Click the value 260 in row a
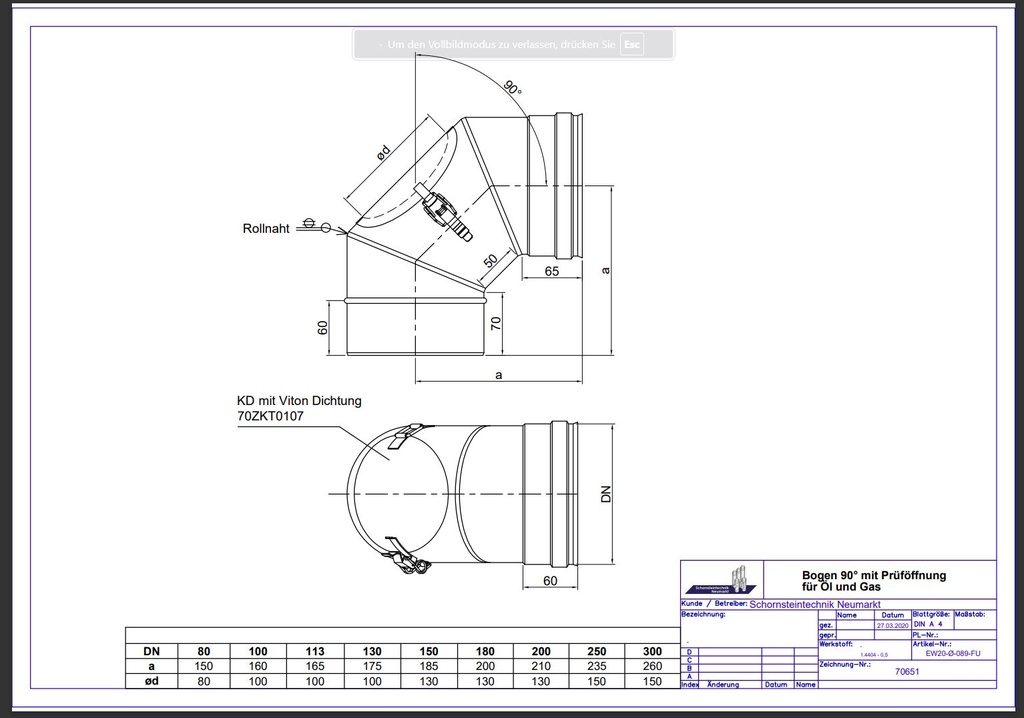 [x=652, y=666]
